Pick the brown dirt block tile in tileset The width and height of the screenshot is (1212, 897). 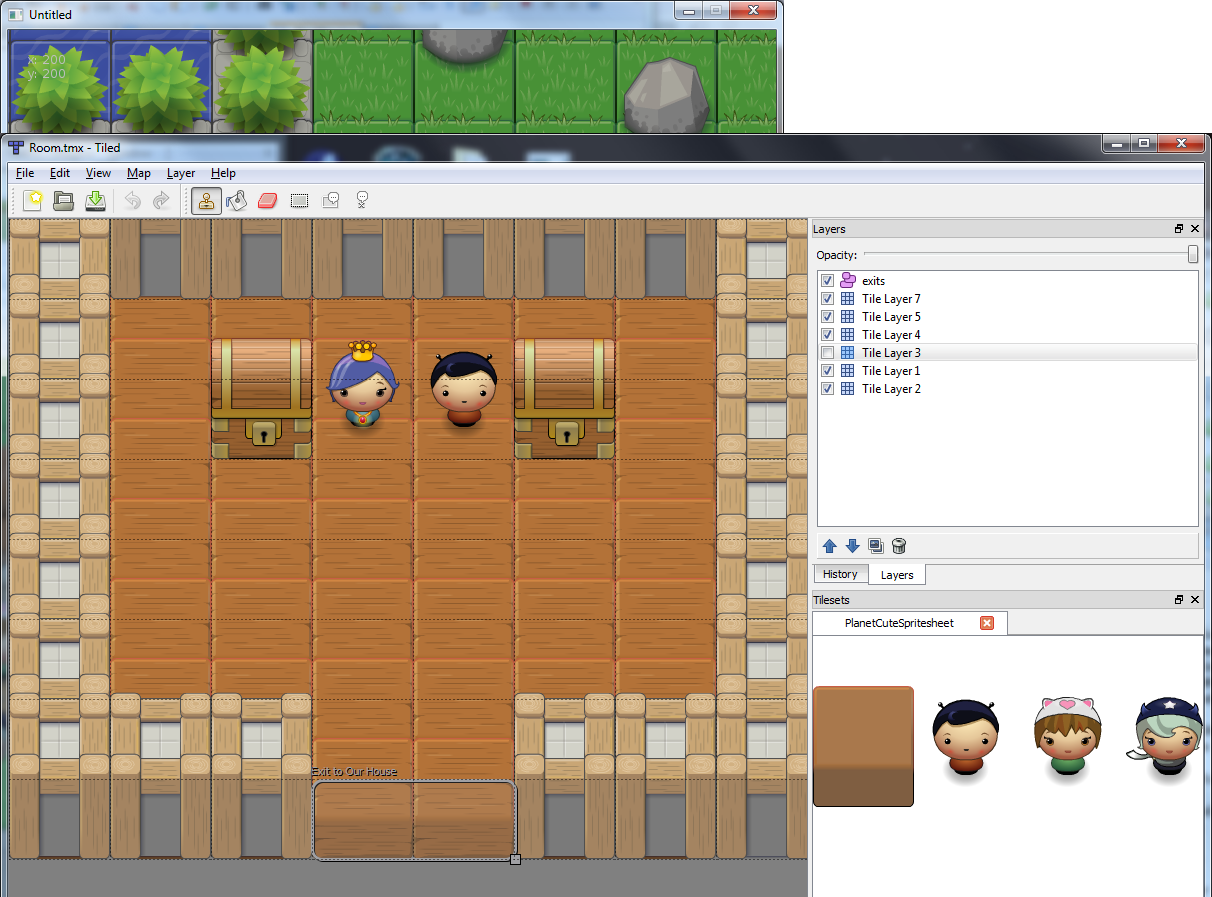click(x=863, y=746)
